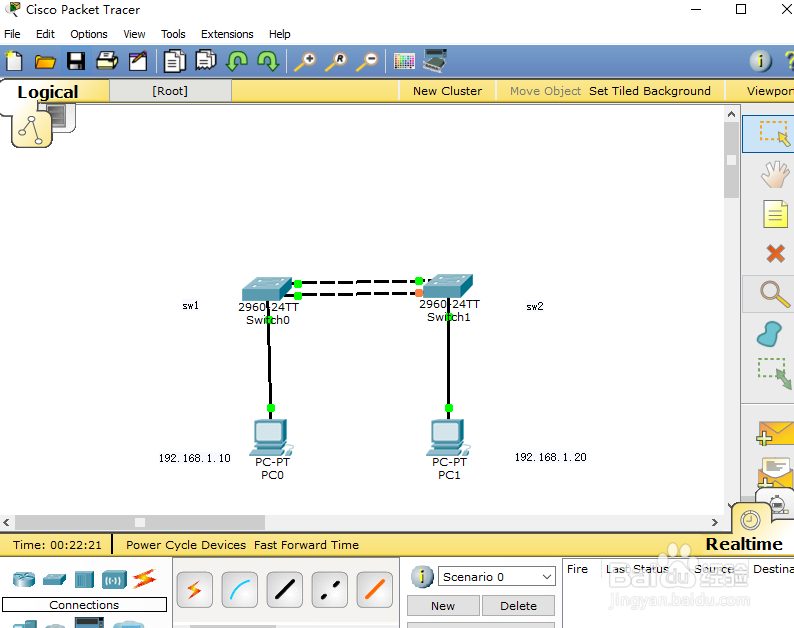Click the Navigation cluster icon under Logical
The height and width of the screenshot is (628, 794).
coord(31,130)
